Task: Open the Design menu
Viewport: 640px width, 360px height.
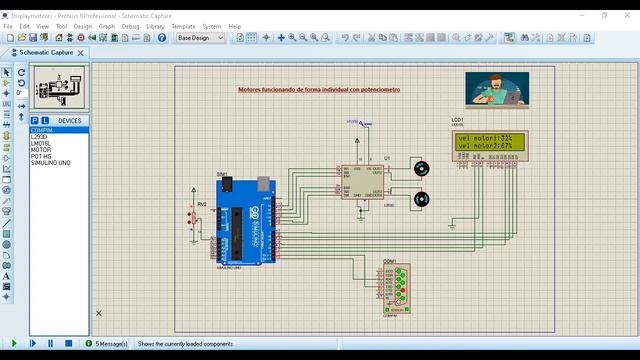Action: [x=83, y=27]
